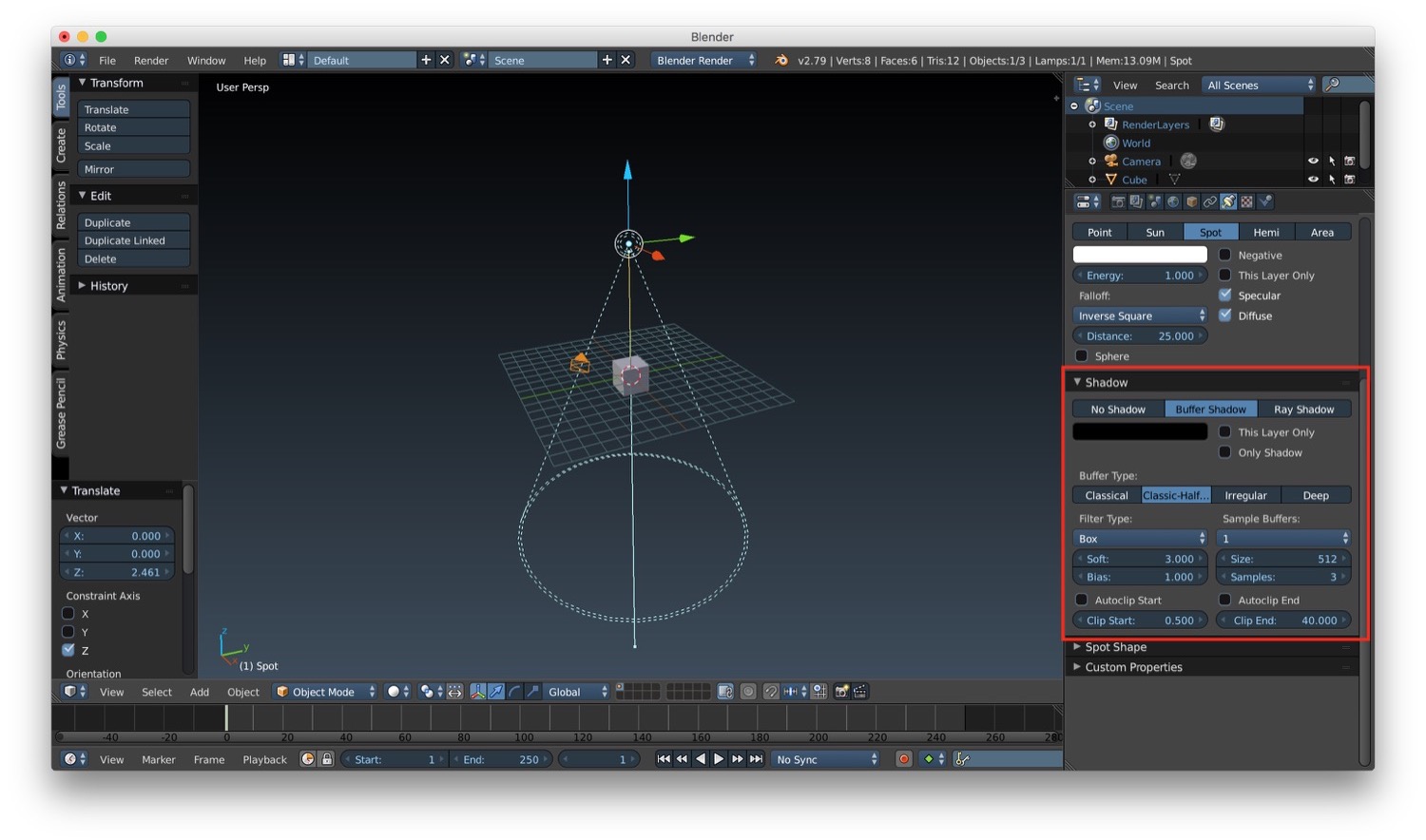Click the OpenGL render image icon
Image resolution: width=1426 pixels, height=840 pixels.
841,692
